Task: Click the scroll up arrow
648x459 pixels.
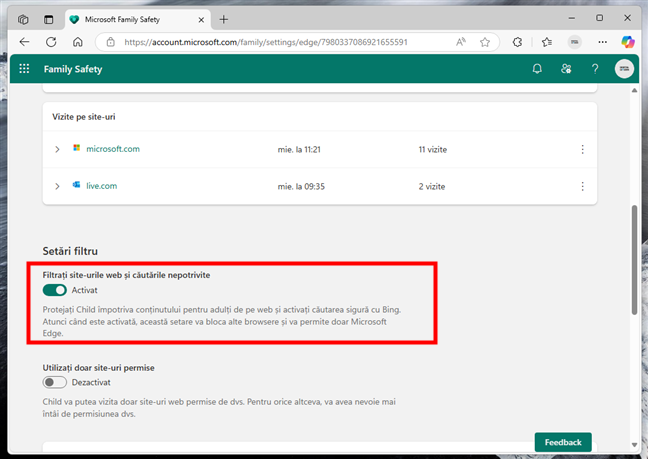Action: pyautogui.click(x=634, y=90)
